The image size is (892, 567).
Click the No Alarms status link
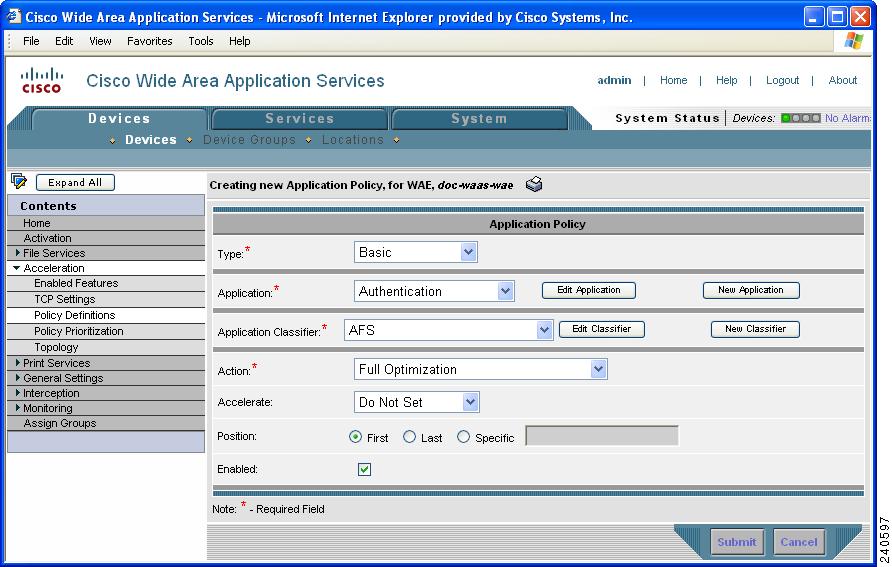pos(848,118)
